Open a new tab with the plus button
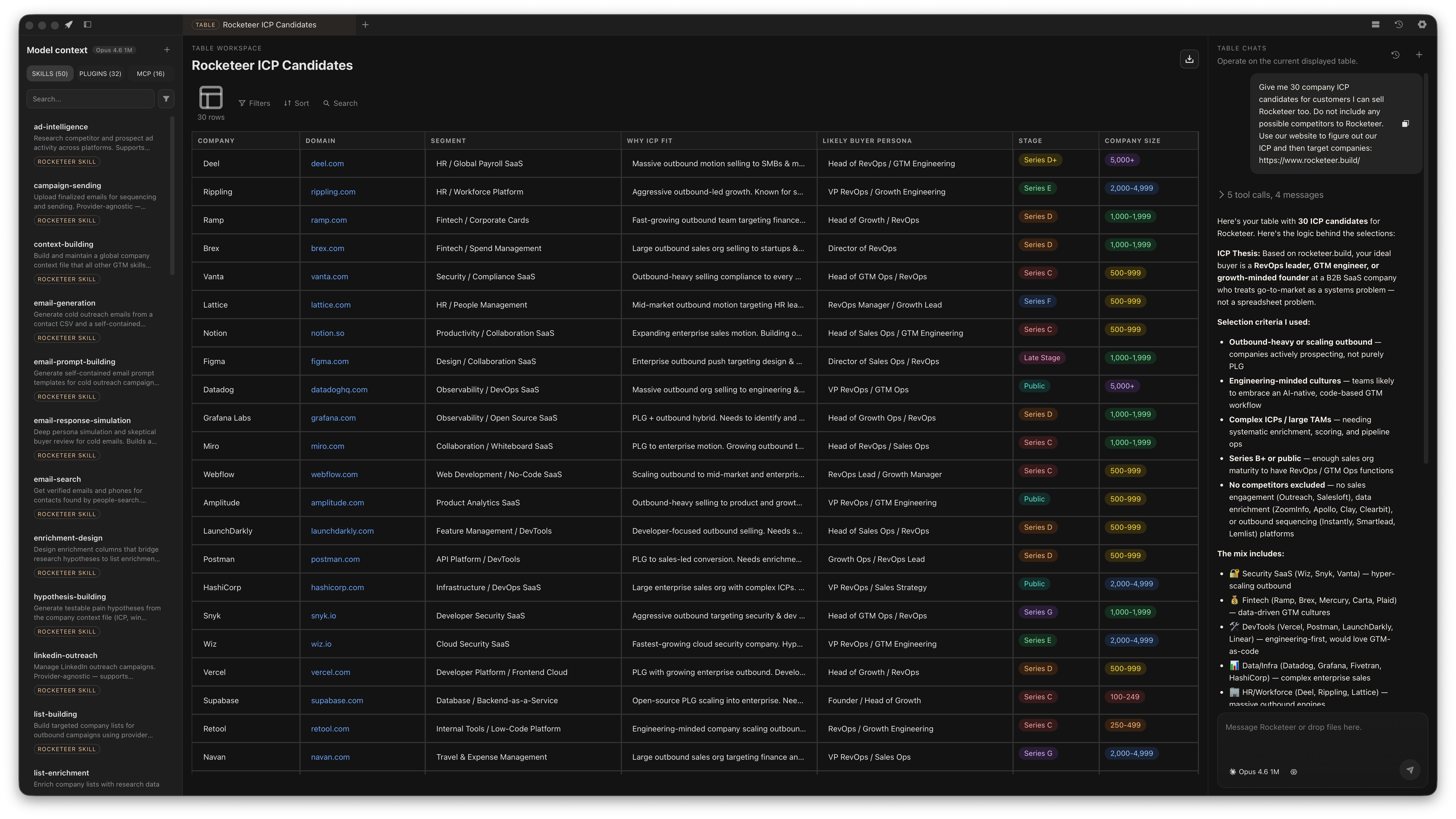Screen dimensions: 1456x819 pyautogui.click(x=365, y=24)
